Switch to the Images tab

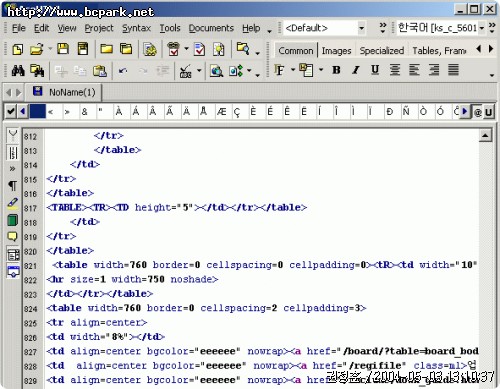[x=336, y=51]
